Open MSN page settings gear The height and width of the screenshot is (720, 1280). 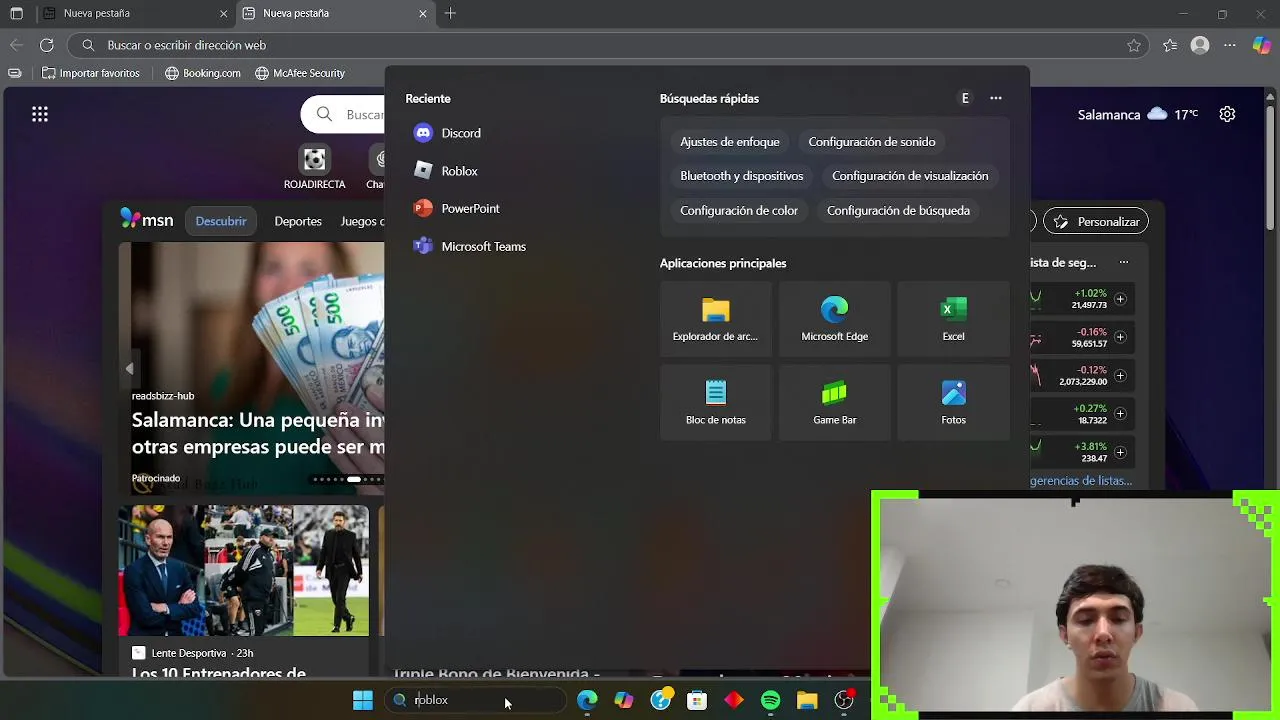pos(1227,114)
